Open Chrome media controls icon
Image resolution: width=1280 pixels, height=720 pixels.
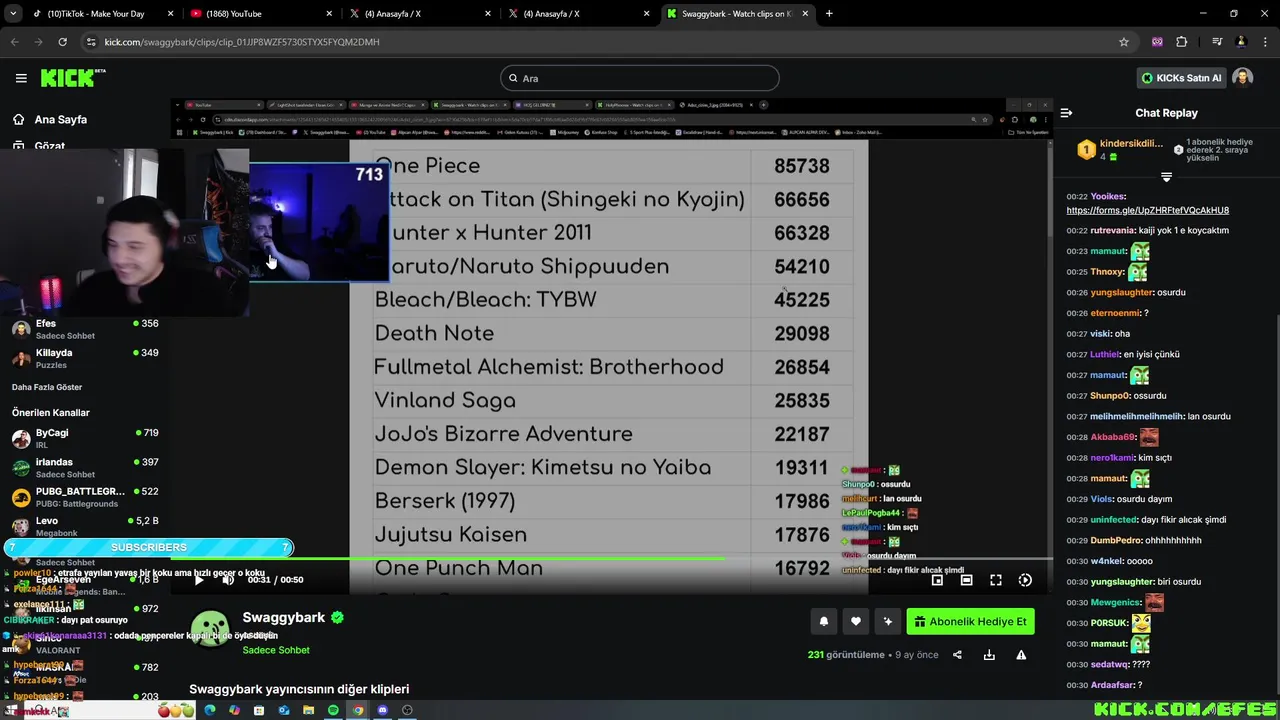(x=1217, y=42)
